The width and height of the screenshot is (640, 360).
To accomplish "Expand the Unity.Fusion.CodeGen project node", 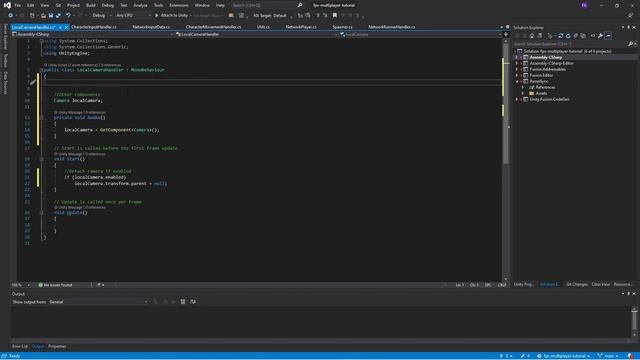I will [x=517, y=99].
